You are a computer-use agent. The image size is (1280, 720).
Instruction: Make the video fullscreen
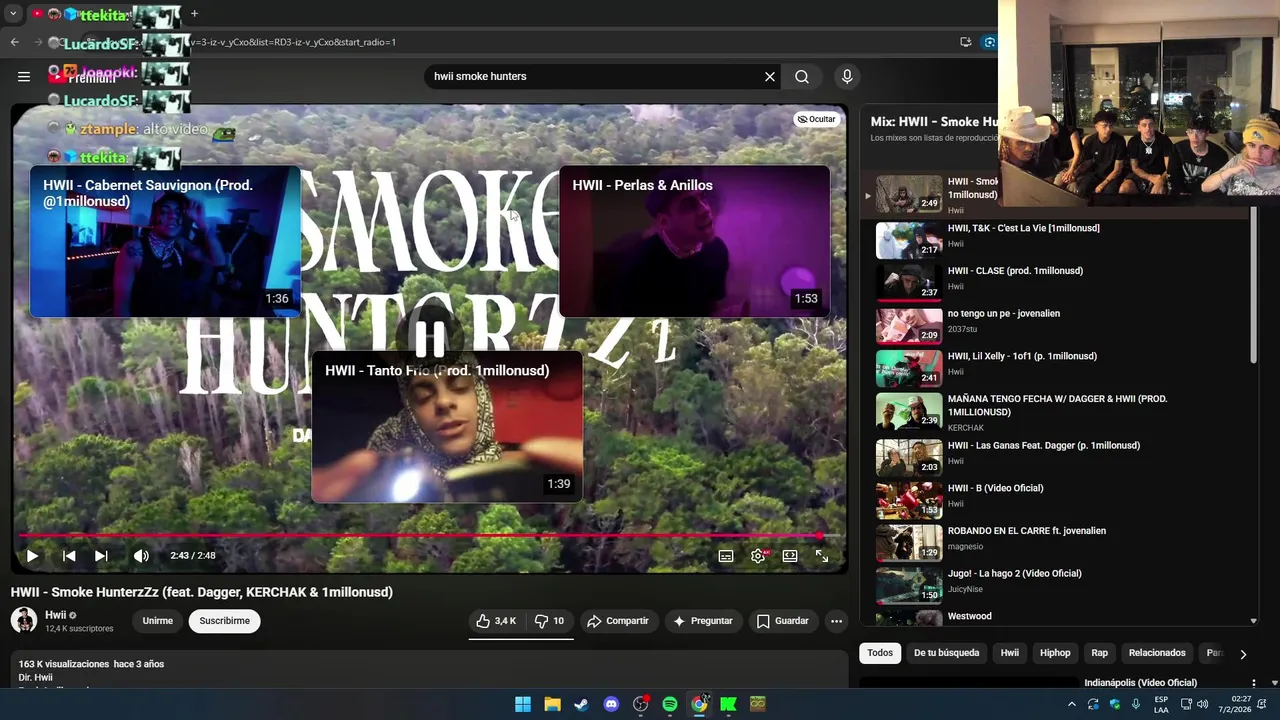pyautogui.click(x=822, y=556)
